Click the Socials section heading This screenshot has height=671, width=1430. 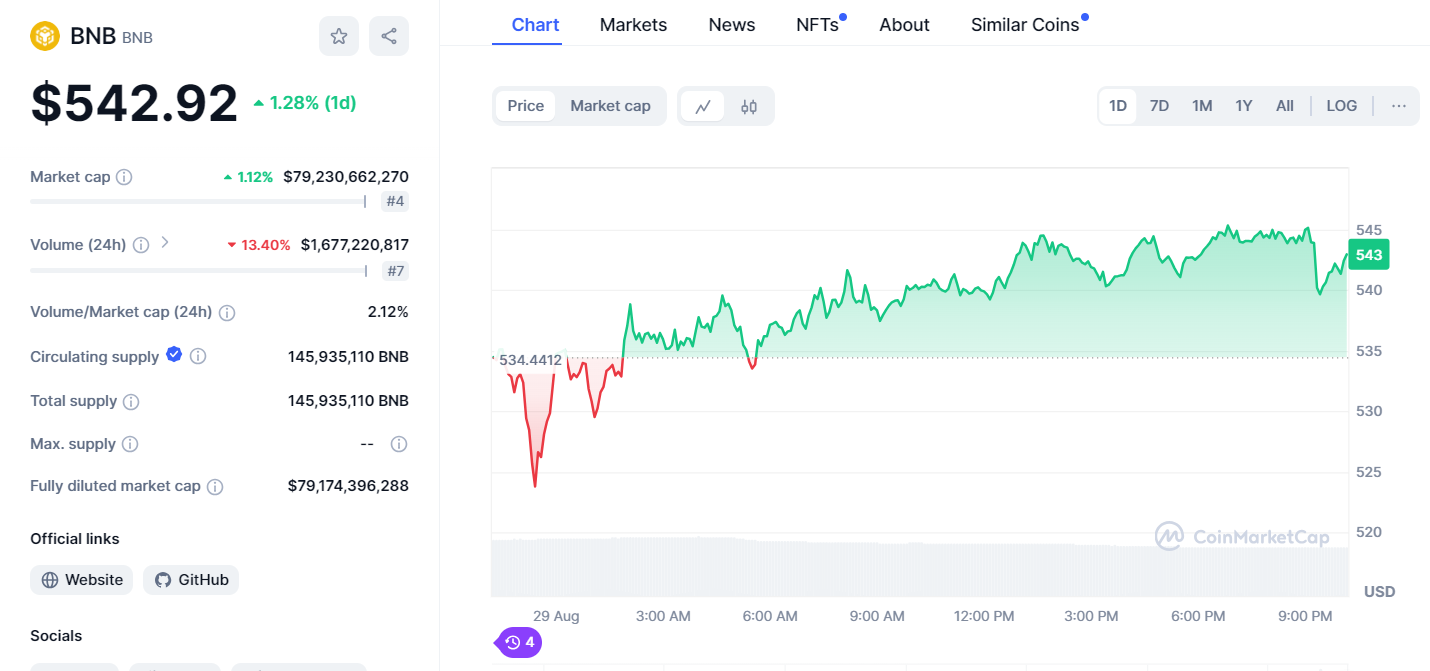tap(56, 636)
